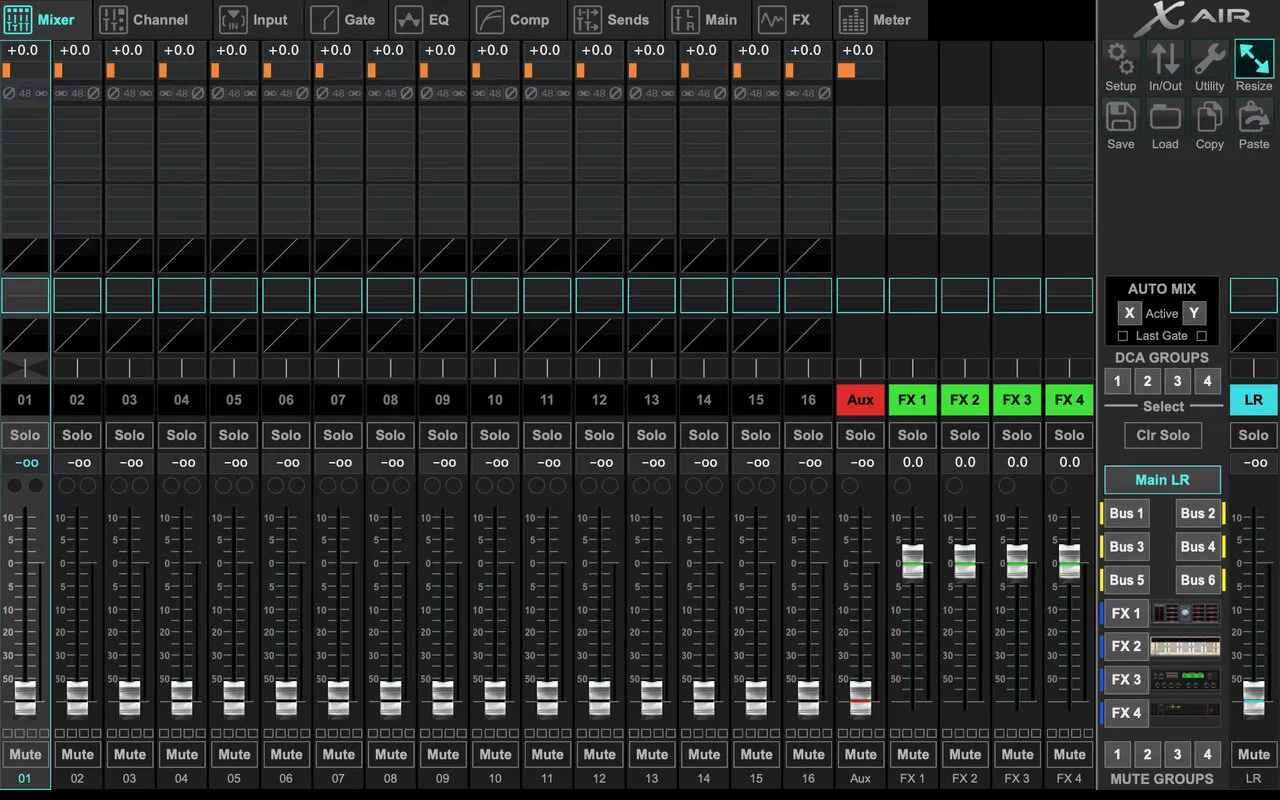
Task: Click the Clr Solo button
Action: pyautogui.click(x=1162, y=435)
